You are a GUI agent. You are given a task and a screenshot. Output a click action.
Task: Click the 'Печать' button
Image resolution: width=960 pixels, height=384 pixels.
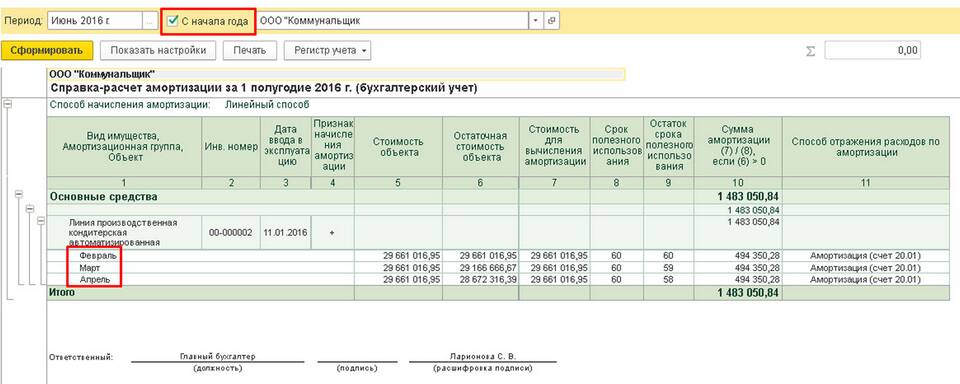(250, 50)
